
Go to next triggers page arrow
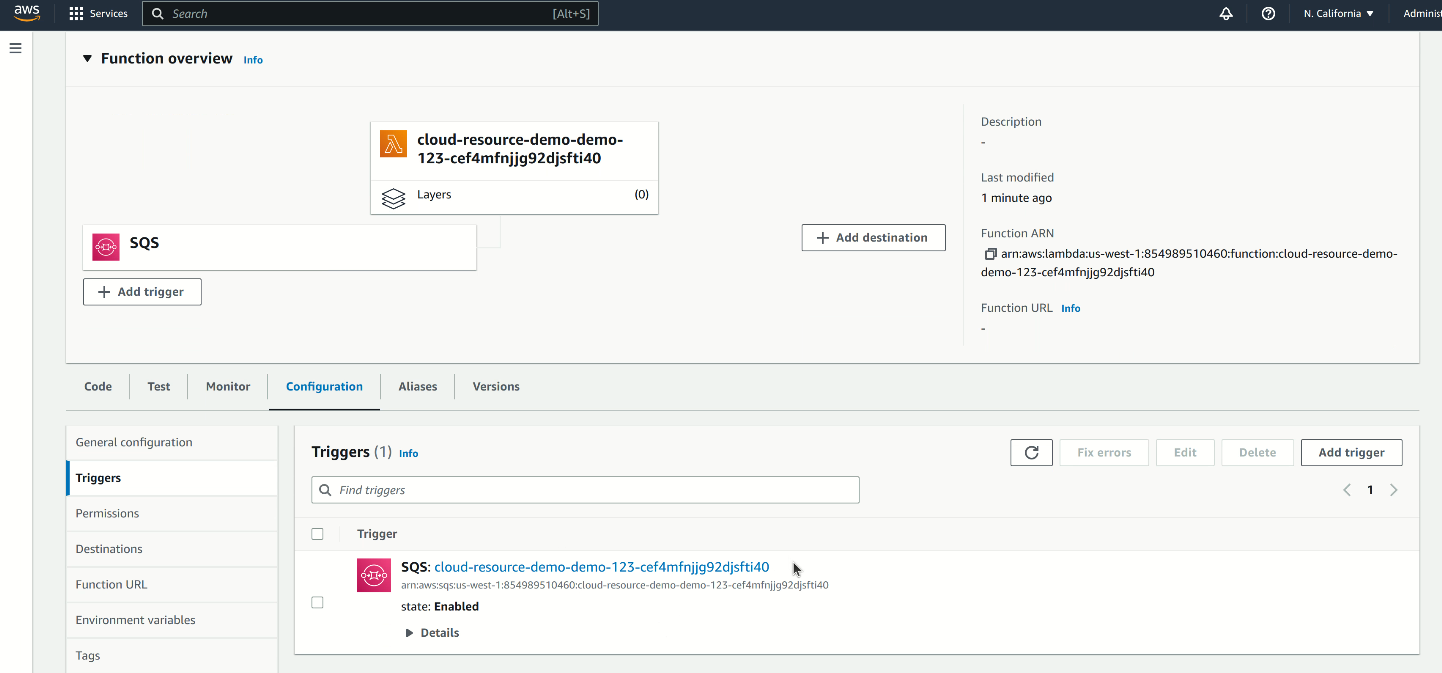click(x=1394, y=490)
